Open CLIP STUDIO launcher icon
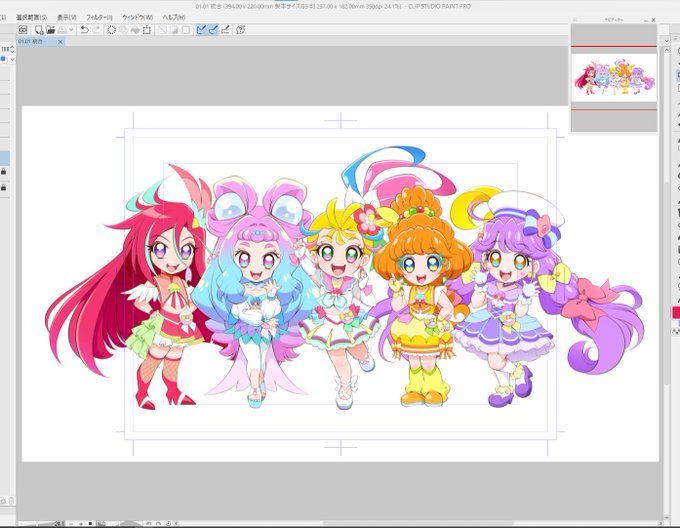The image size is (680, 528). (23, 29)
